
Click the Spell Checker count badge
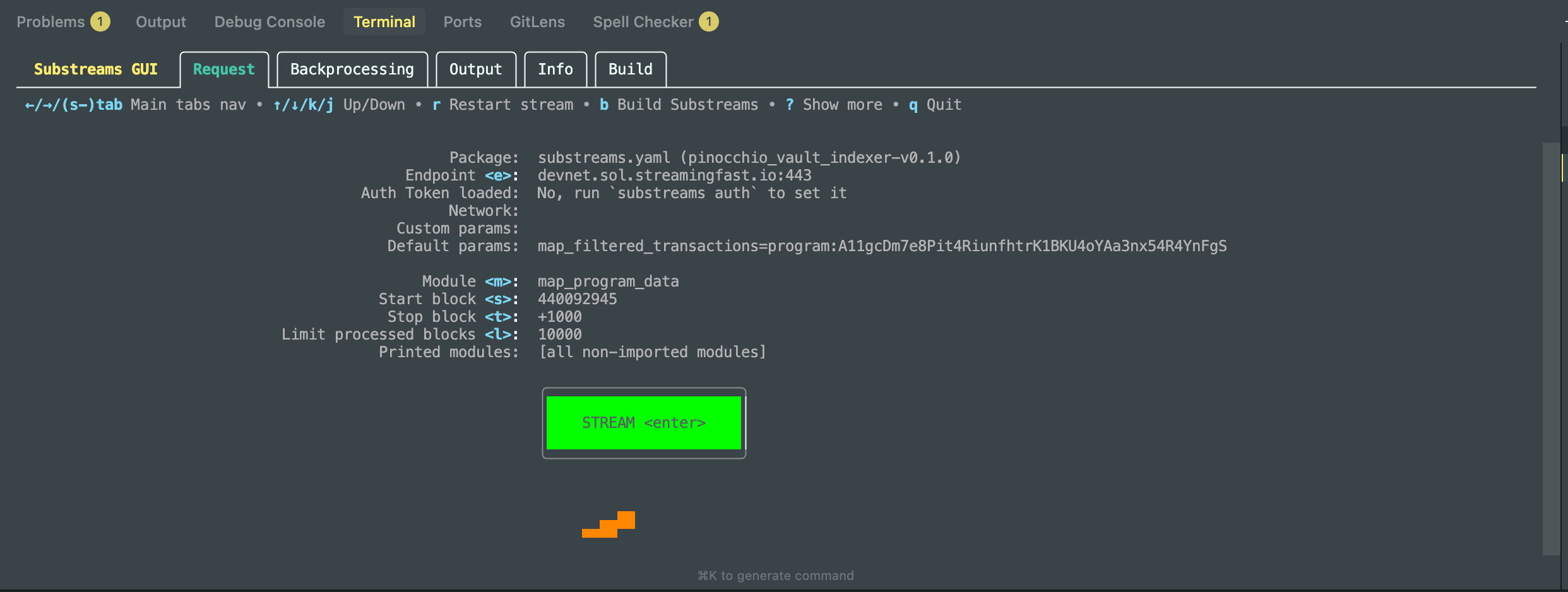point(708,21)
